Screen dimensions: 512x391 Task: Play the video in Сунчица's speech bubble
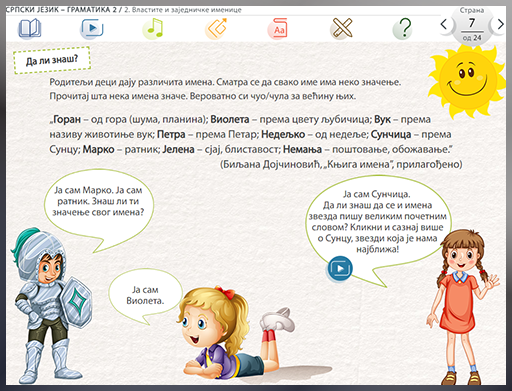(340, 268)
